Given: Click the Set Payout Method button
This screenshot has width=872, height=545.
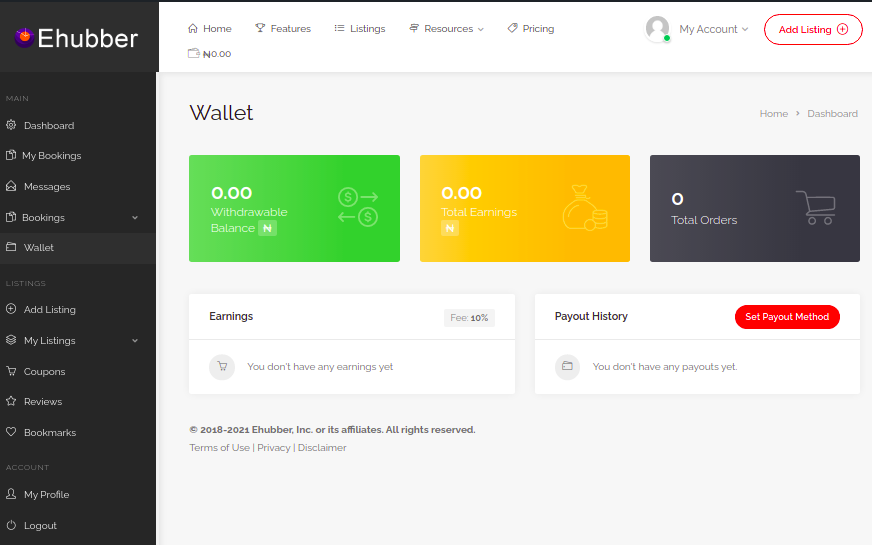Looking at the screenshot, I should pyautogui.click(x=787, y=317).
